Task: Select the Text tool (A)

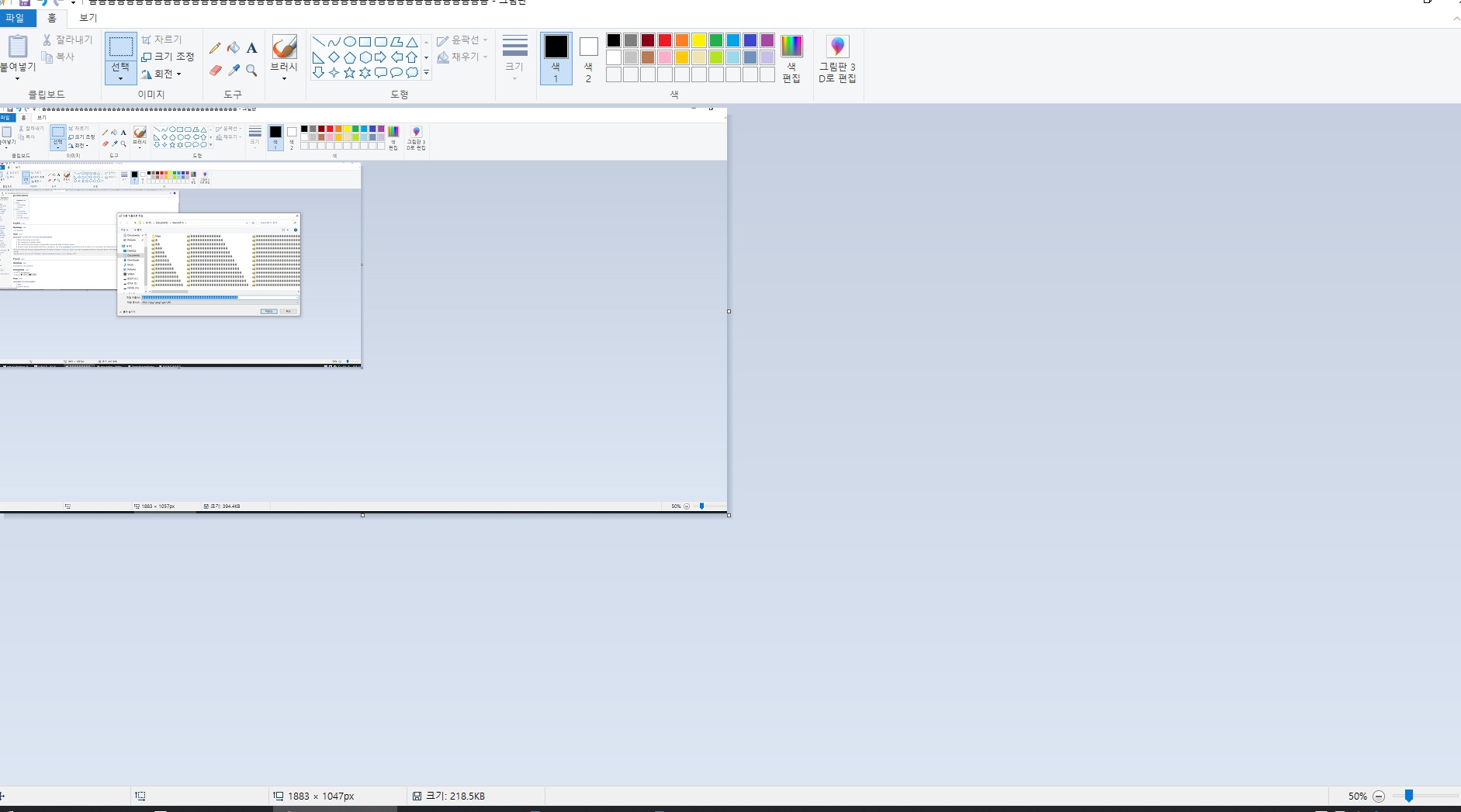Action: point(251,48)
